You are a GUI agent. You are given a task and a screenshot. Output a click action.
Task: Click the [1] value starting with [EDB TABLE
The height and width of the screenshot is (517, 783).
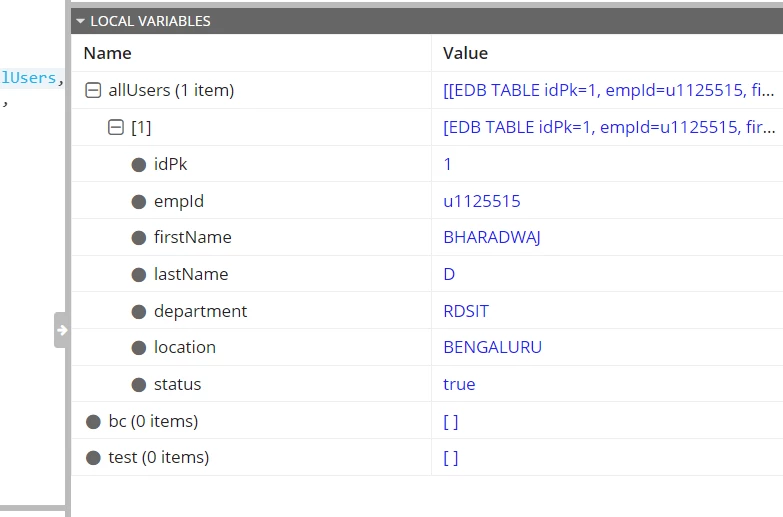pyautogui.click(x=609, y=127)
